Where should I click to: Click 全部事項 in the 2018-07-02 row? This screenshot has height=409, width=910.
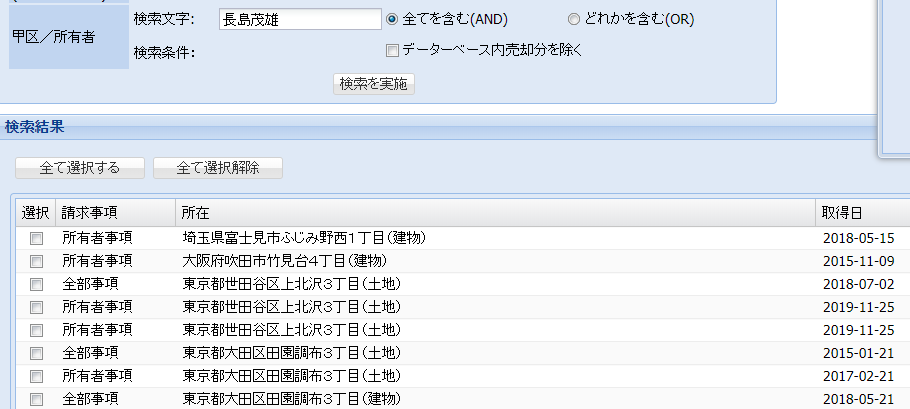pyautogui.click(x=90, y=284)
